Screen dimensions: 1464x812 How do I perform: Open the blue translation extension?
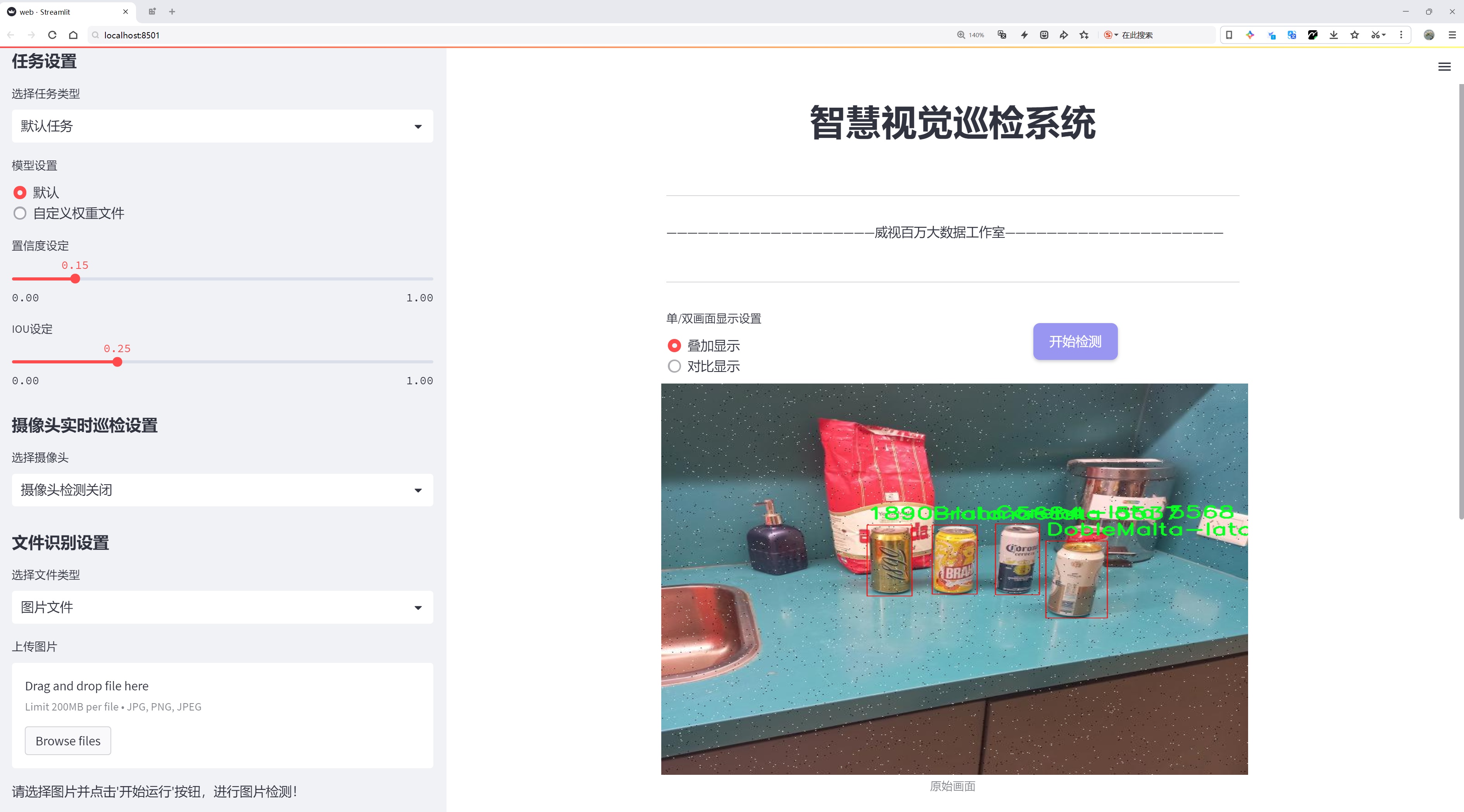pyautogui.click(x=1292, y=35)
